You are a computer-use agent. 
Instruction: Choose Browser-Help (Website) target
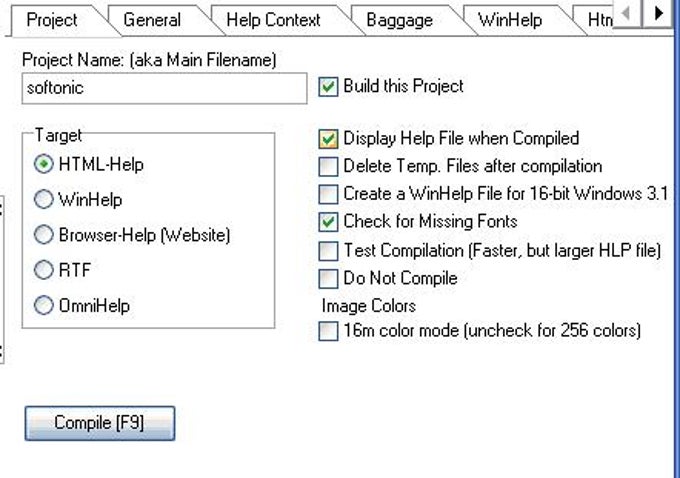pos(44,236)
